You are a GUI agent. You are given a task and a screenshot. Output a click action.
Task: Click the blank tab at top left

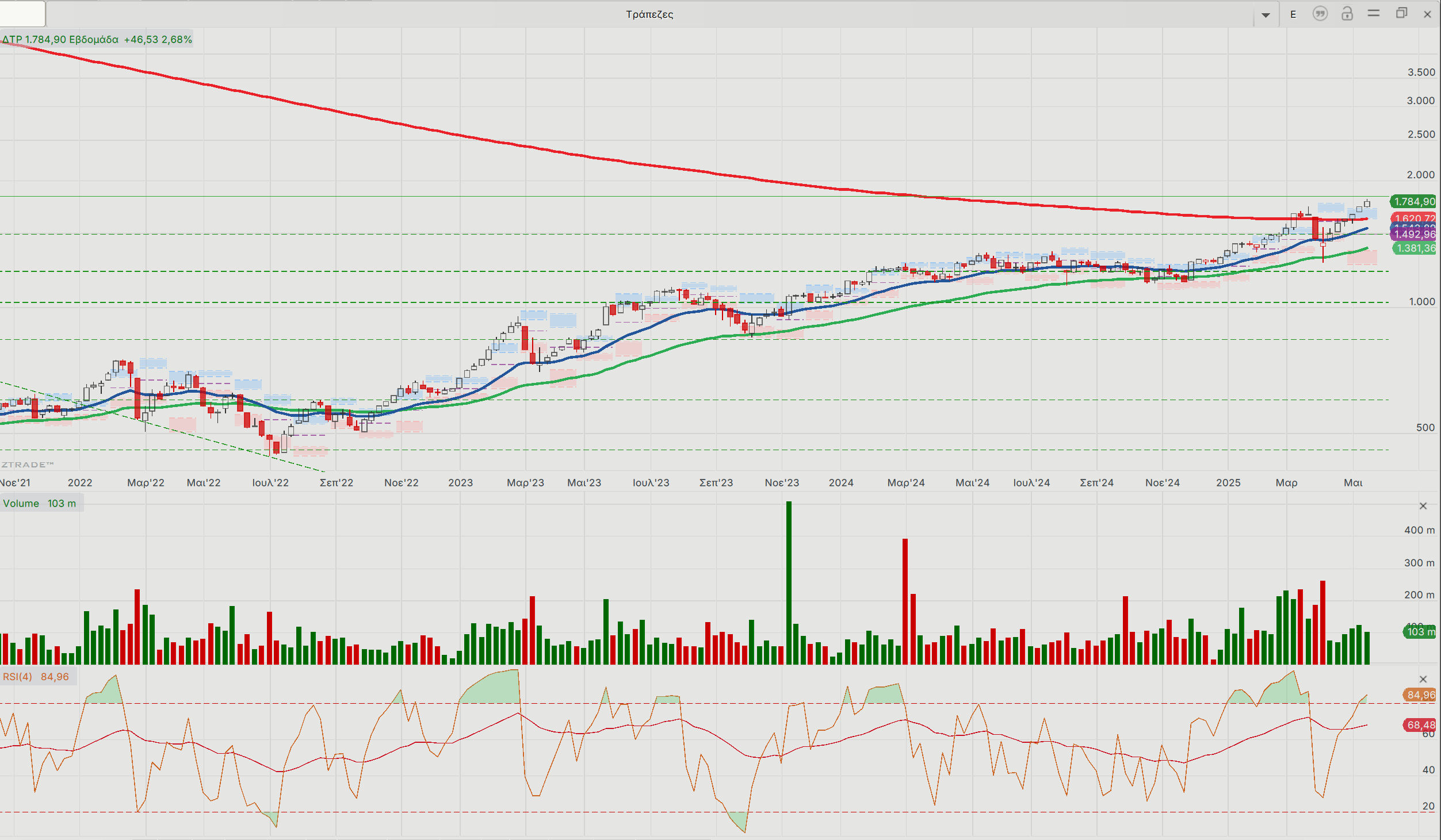pos(22,14)
